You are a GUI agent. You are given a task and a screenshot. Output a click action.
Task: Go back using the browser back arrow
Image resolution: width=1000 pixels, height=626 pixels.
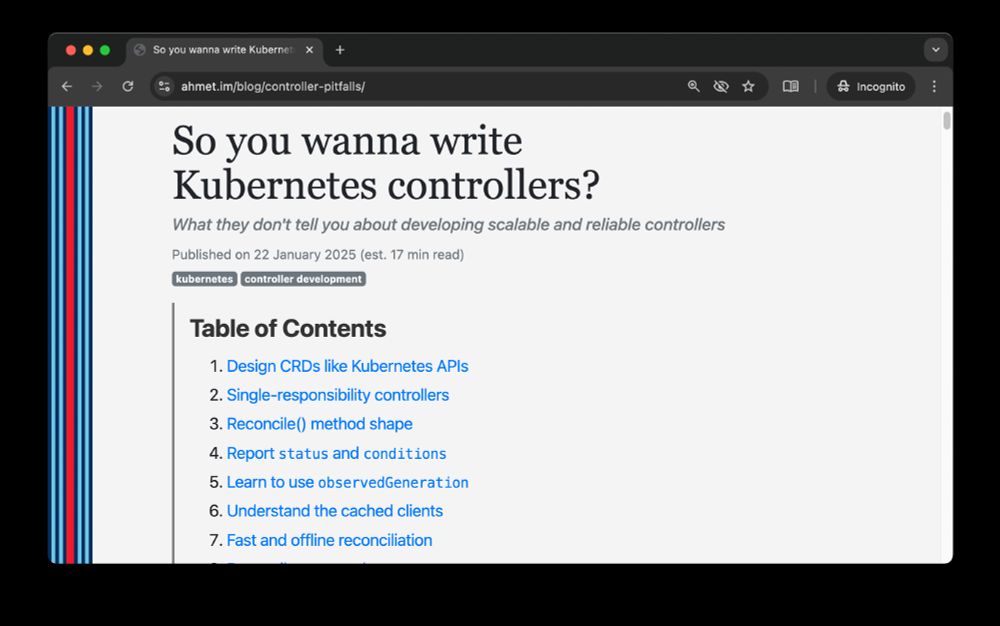pos(67,86)
